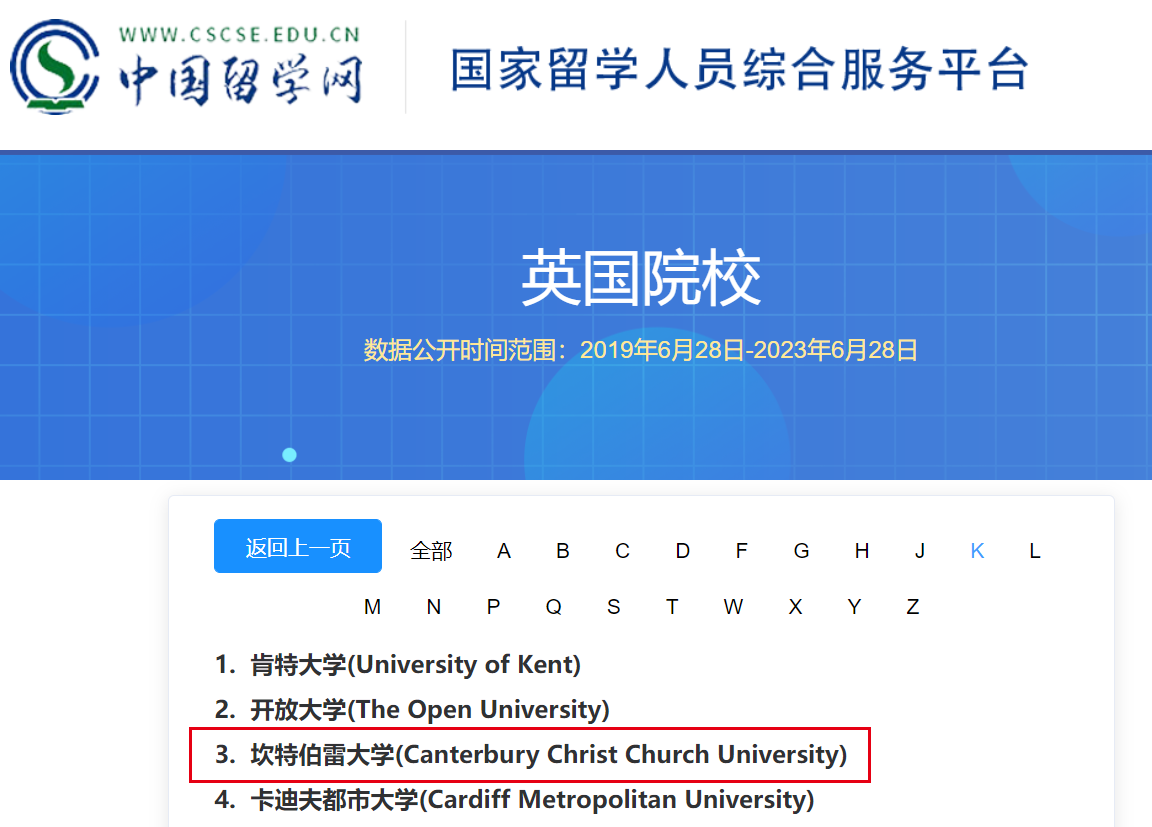Filter universities by letter Y

click(854, 607)
